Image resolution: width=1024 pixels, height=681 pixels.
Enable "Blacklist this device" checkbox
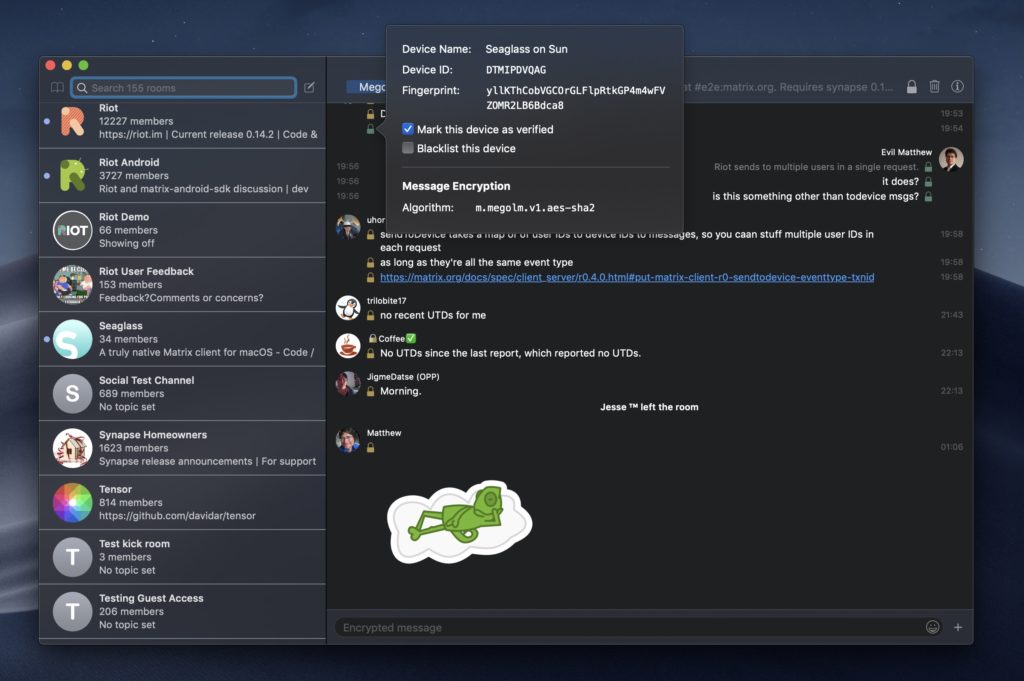tap(408, 148)
